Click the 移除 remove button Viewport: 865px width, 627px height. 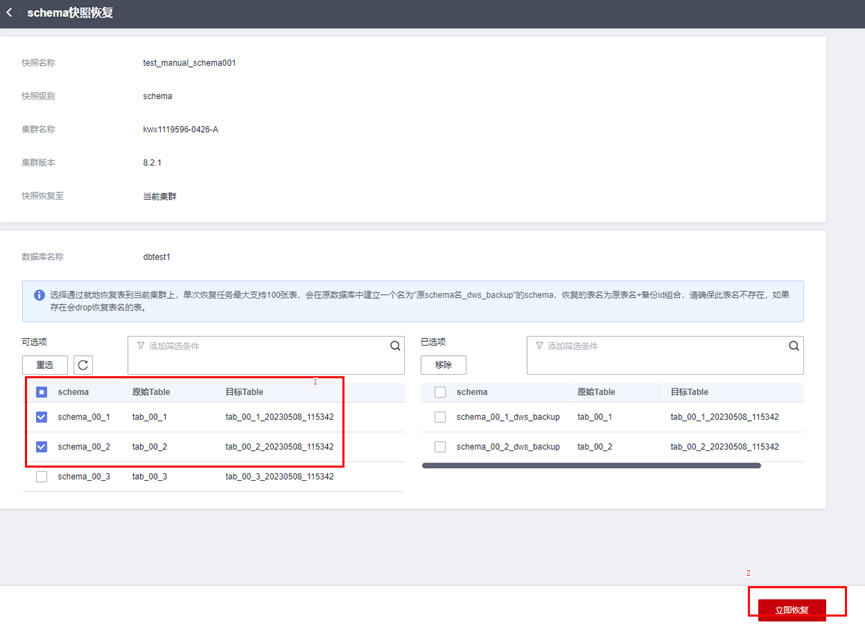click(x=443, y=365)
